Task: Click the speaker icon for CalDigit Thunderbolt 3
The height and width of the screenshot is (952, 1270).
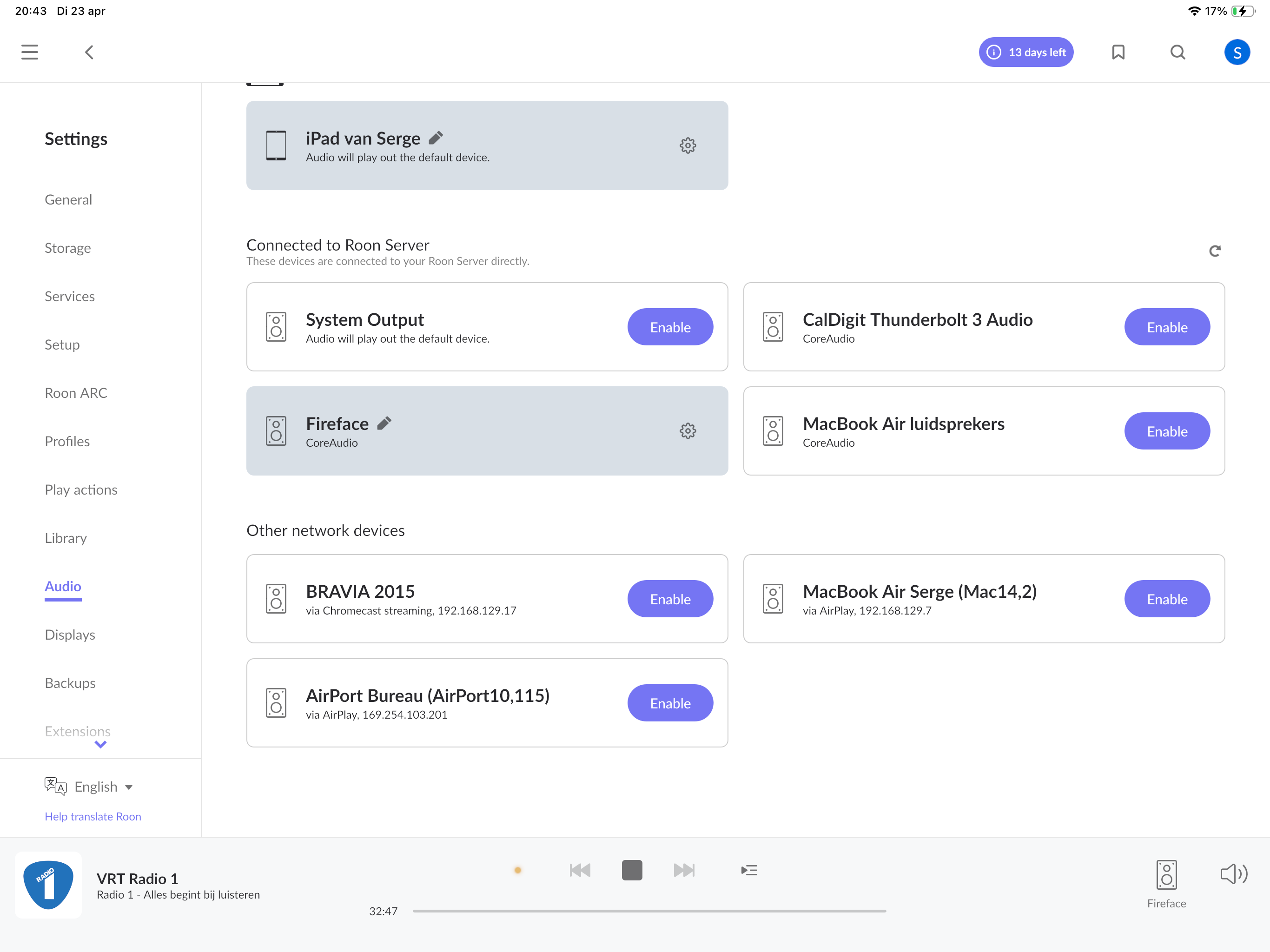Action: [x=773, y=327]
